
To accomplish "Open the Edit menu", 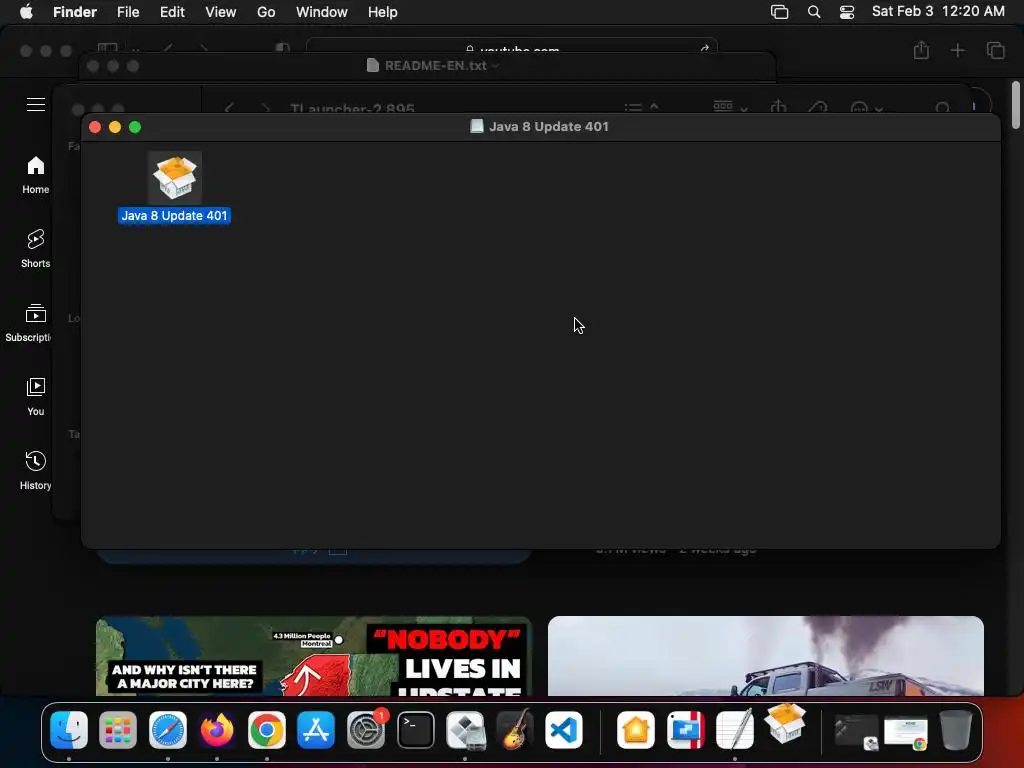I will (x=172, y=12).
